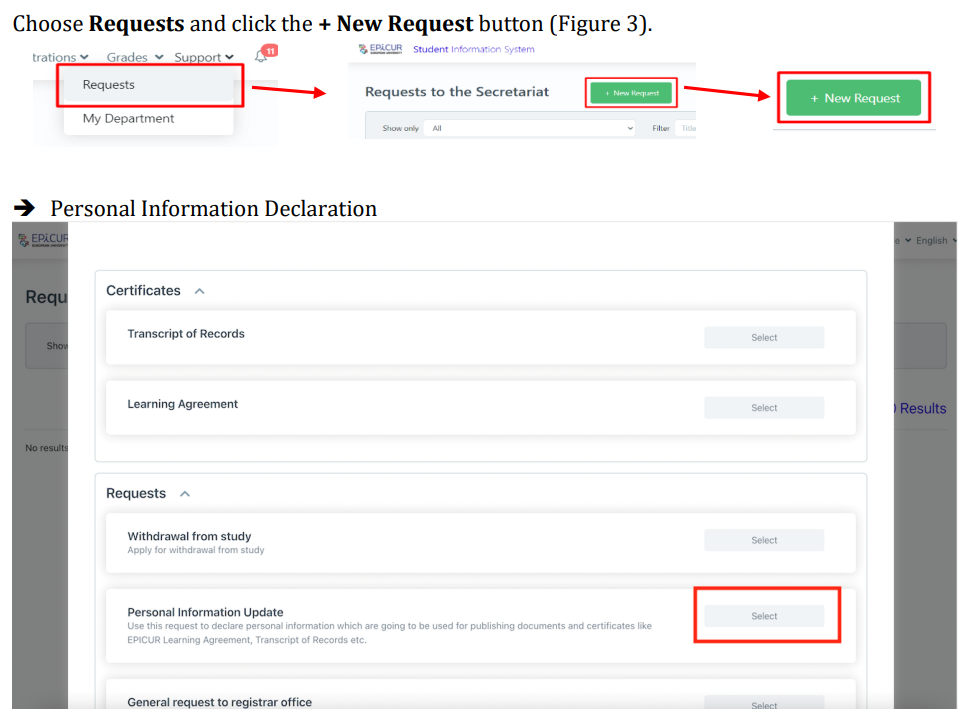Screen dimensions: 980x724
Task: Click the notification bell with 11 badge
Action: (x=263, y=56)
